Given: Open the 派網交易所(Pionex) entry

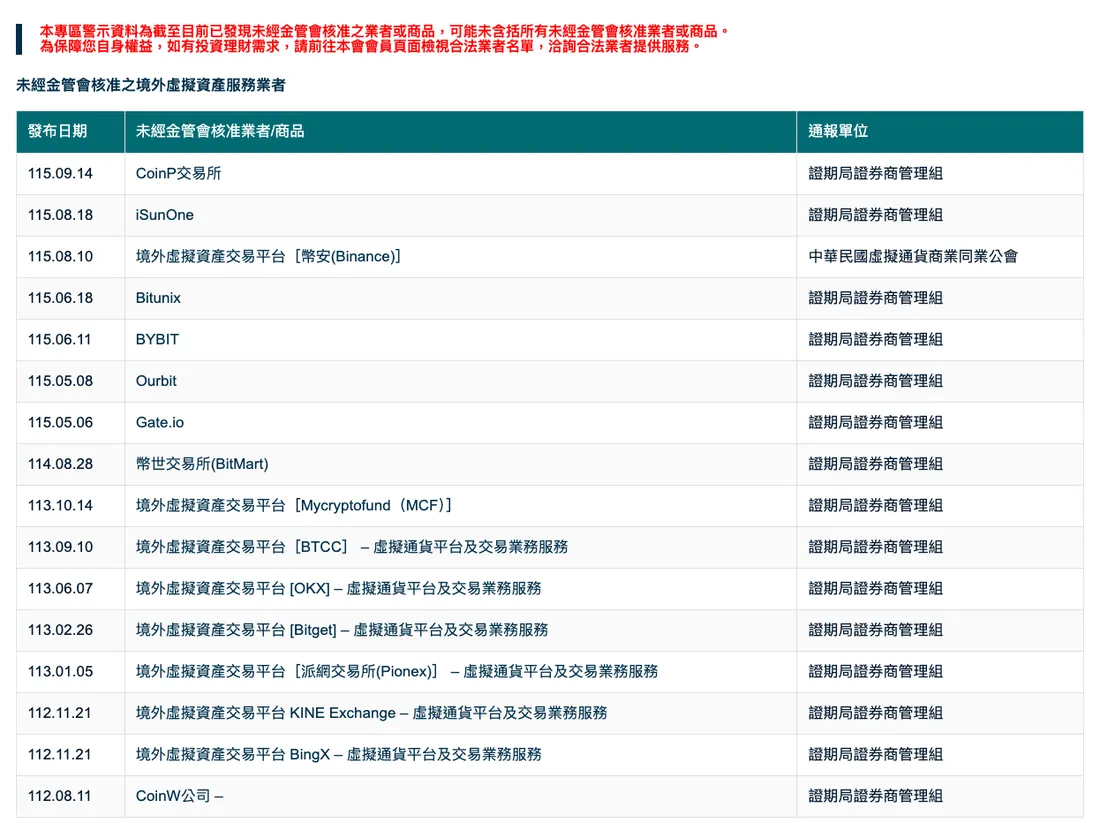Looking at the screenshot, I should tap(396, 671).
